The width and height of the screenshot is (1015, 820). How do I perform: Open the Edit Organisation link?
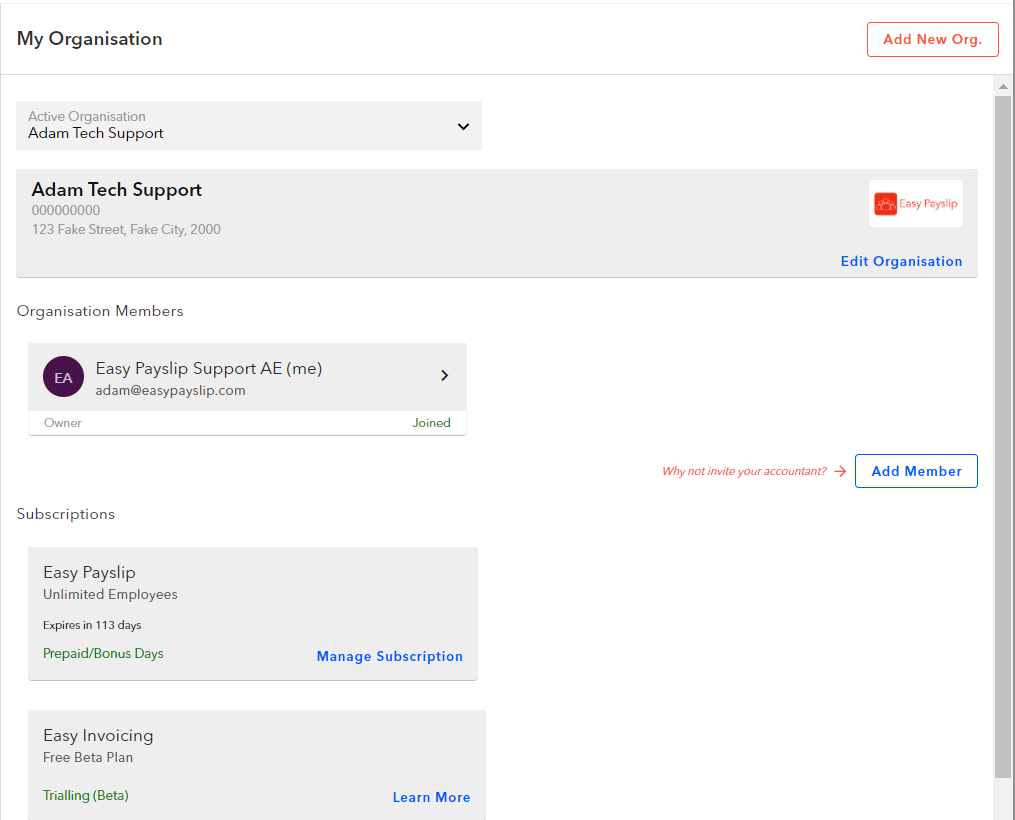(901, 261)
